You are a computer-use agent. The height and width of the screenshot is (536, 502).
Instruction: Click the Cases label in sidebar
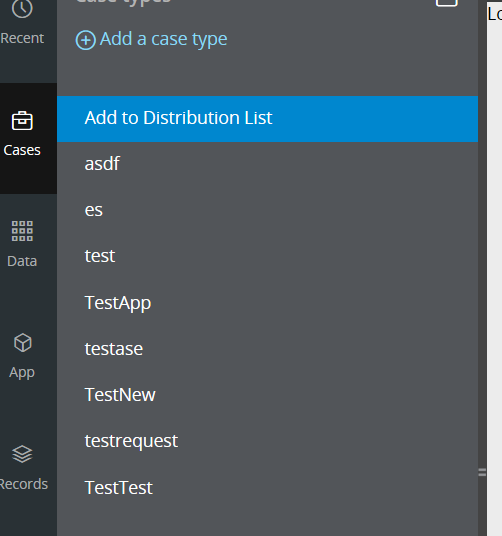coord(22,150)
